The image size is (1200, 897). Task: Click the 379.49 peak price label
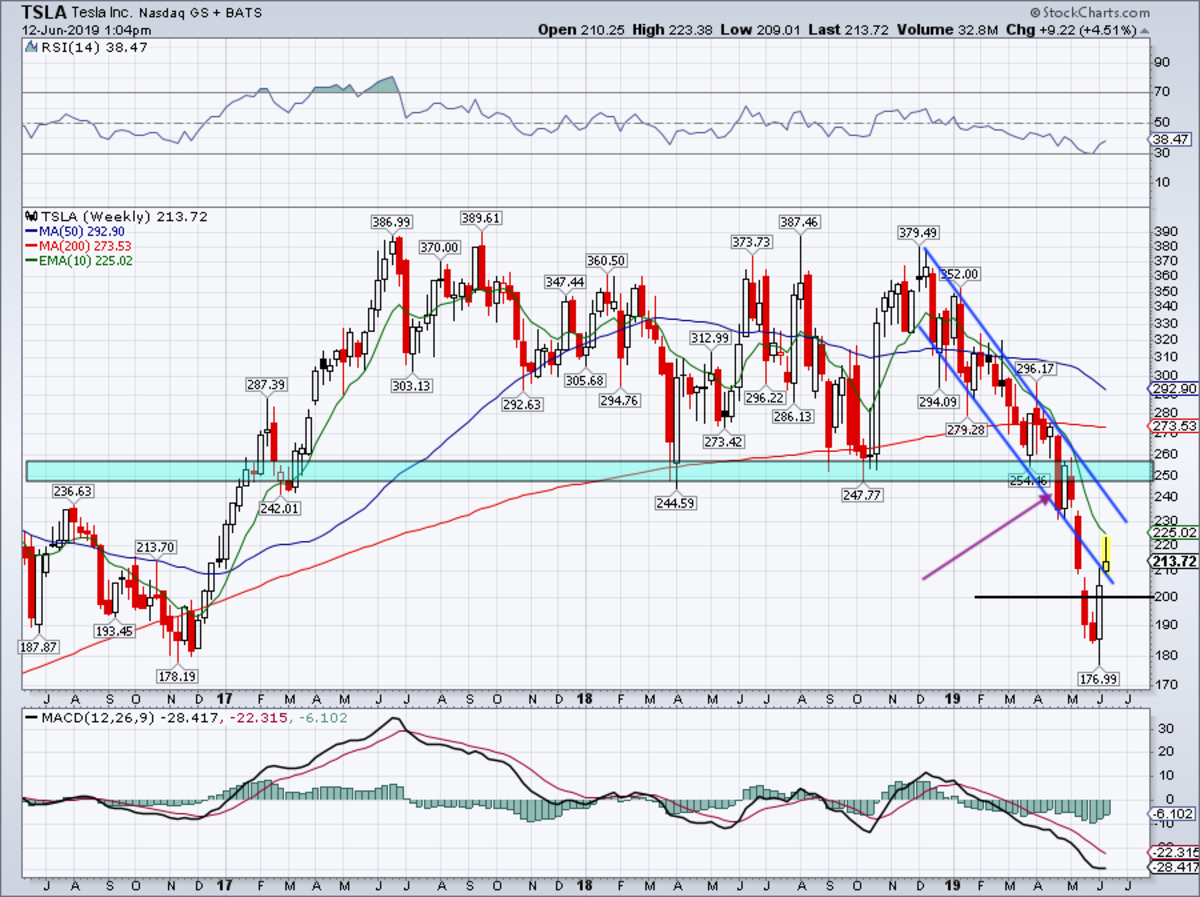(918, 232)
